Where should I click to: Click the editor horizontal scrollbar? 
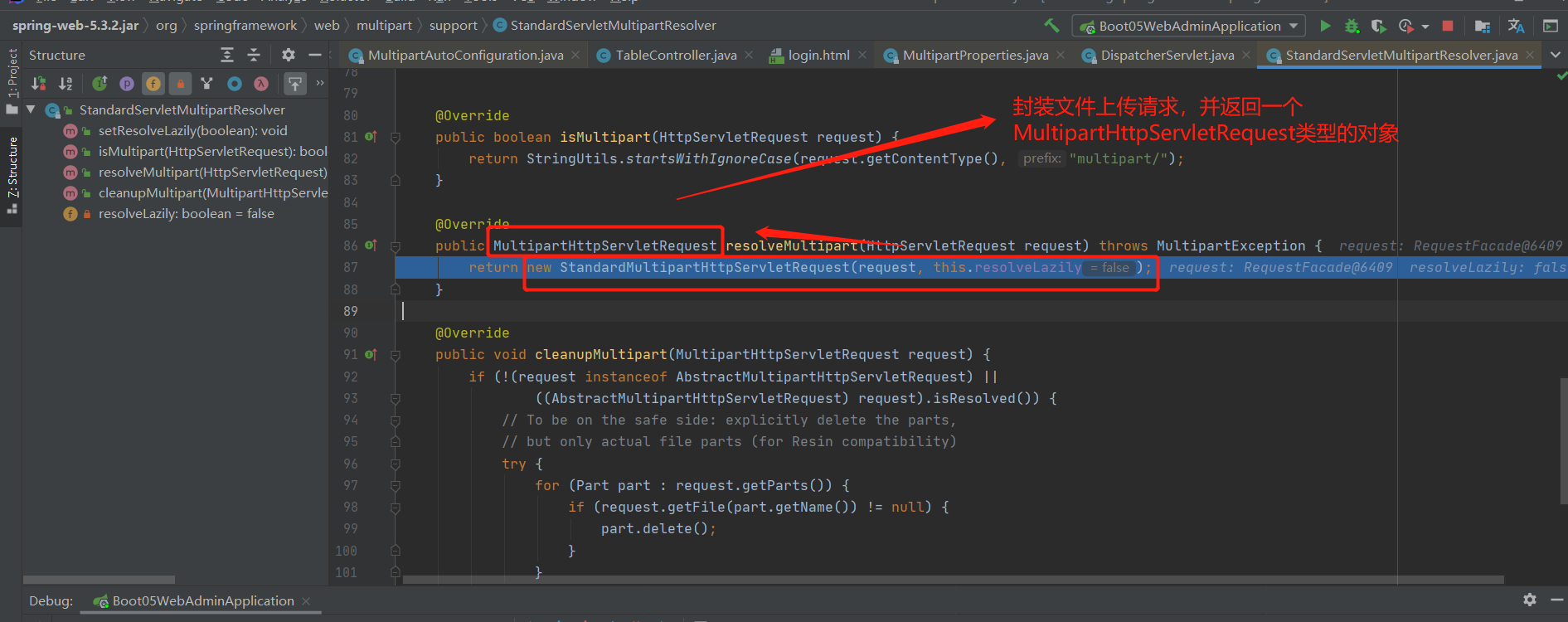(x=954, y=580)
